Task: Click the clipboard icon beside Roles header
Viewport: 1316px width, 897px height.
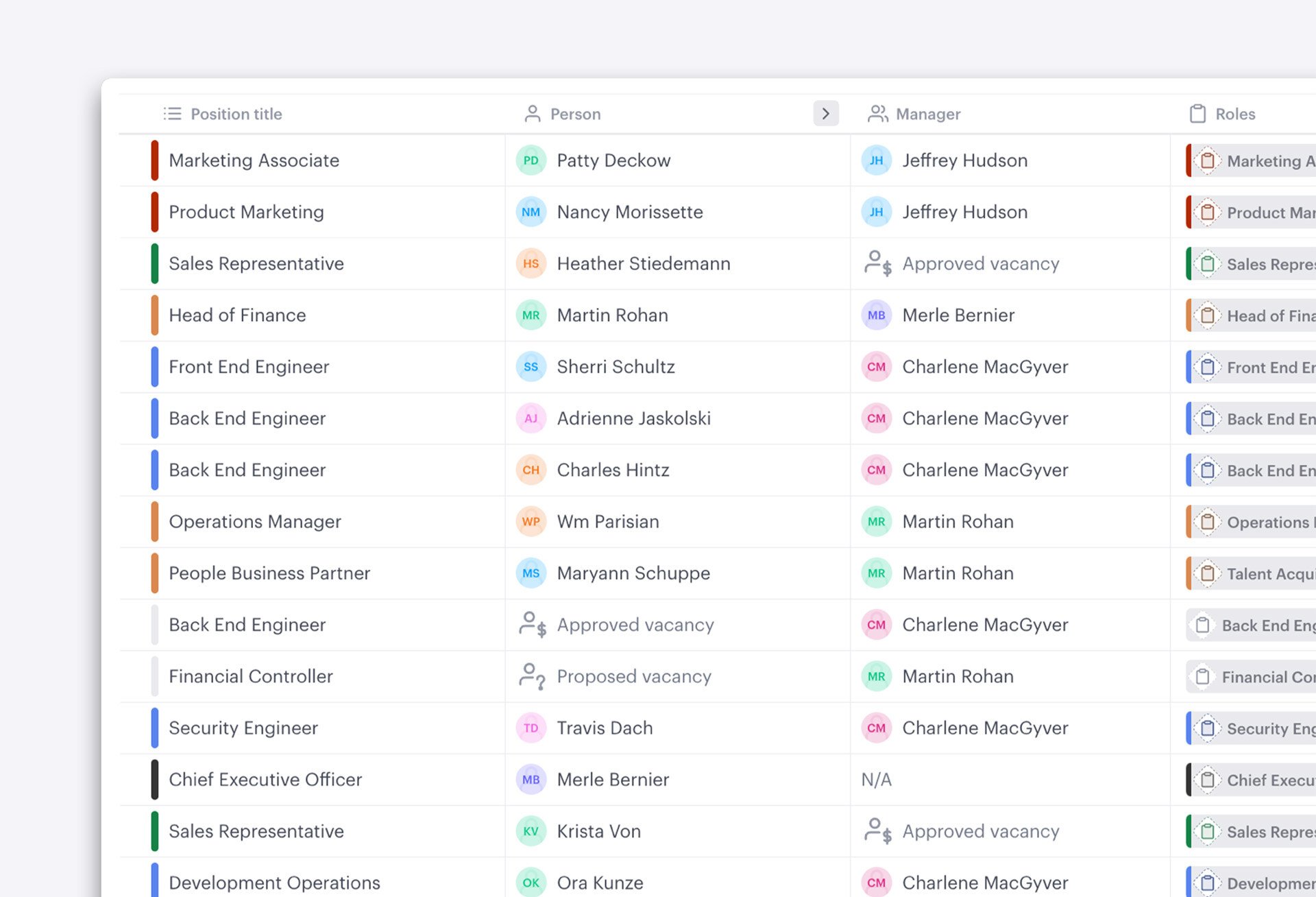Action: pos(1197,114)
